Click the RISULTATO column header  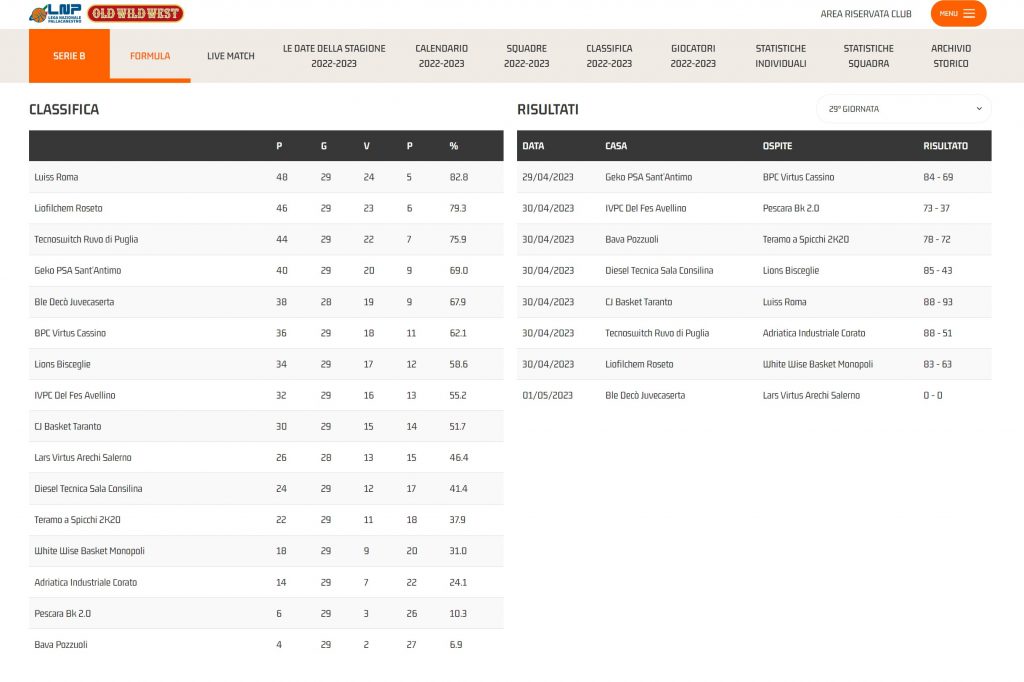945,146
